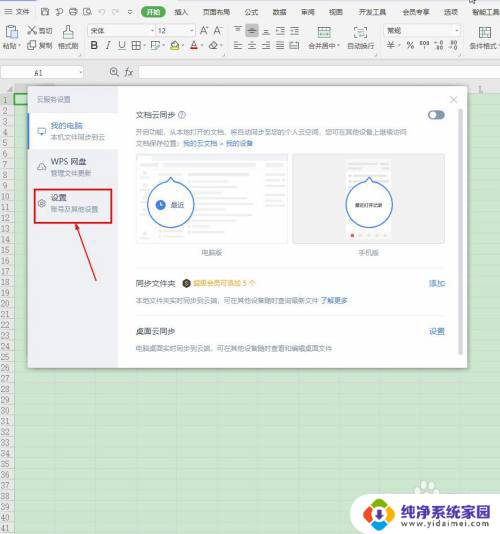Select 我的电脑 in cloud settings sidebar
Image resolution: width=500 pixels, height=534 pixels.
click(x=73, y=131)
